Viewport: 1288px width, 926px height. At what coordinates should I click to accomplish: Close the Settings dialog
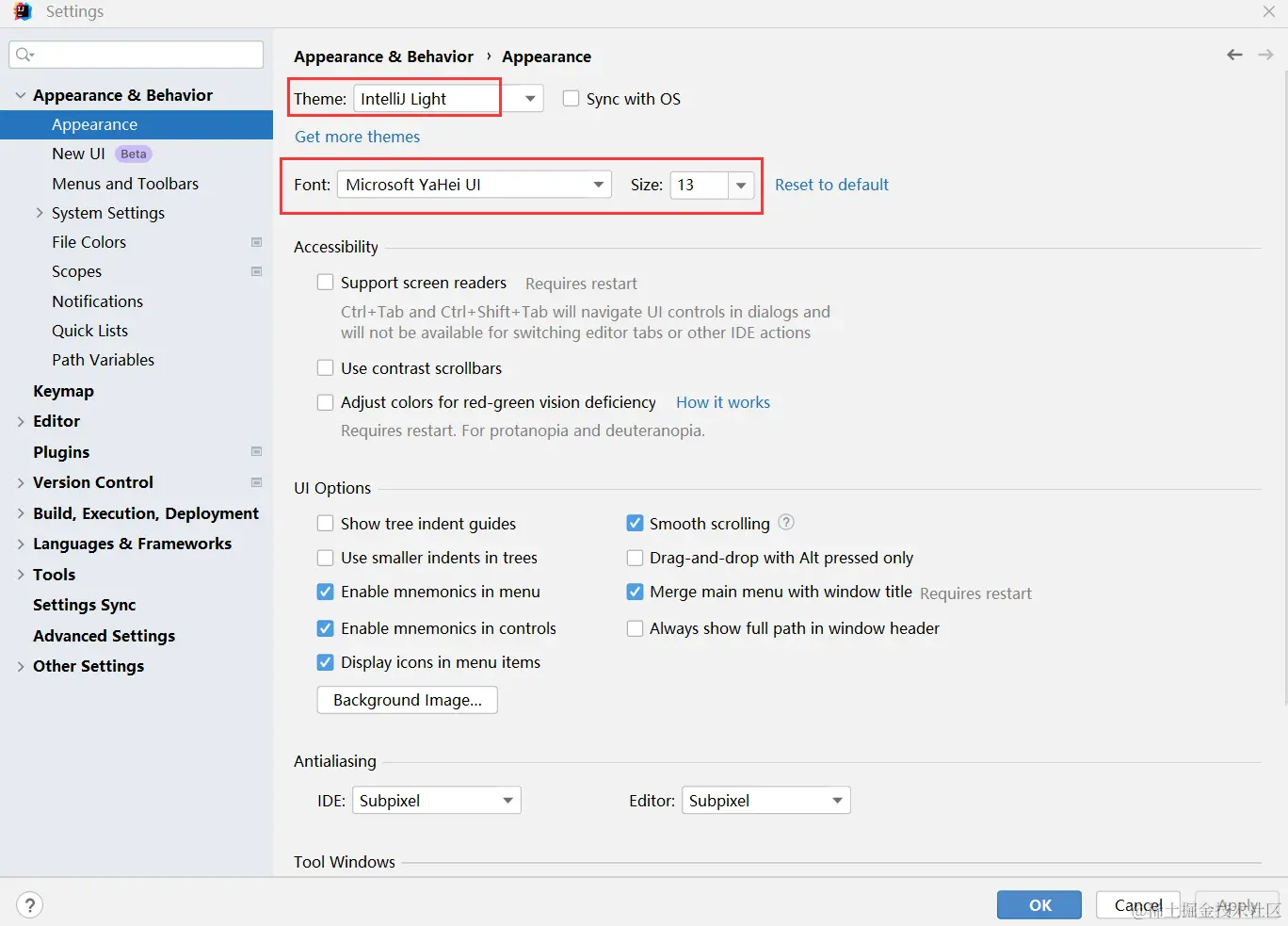(1268, 11)
